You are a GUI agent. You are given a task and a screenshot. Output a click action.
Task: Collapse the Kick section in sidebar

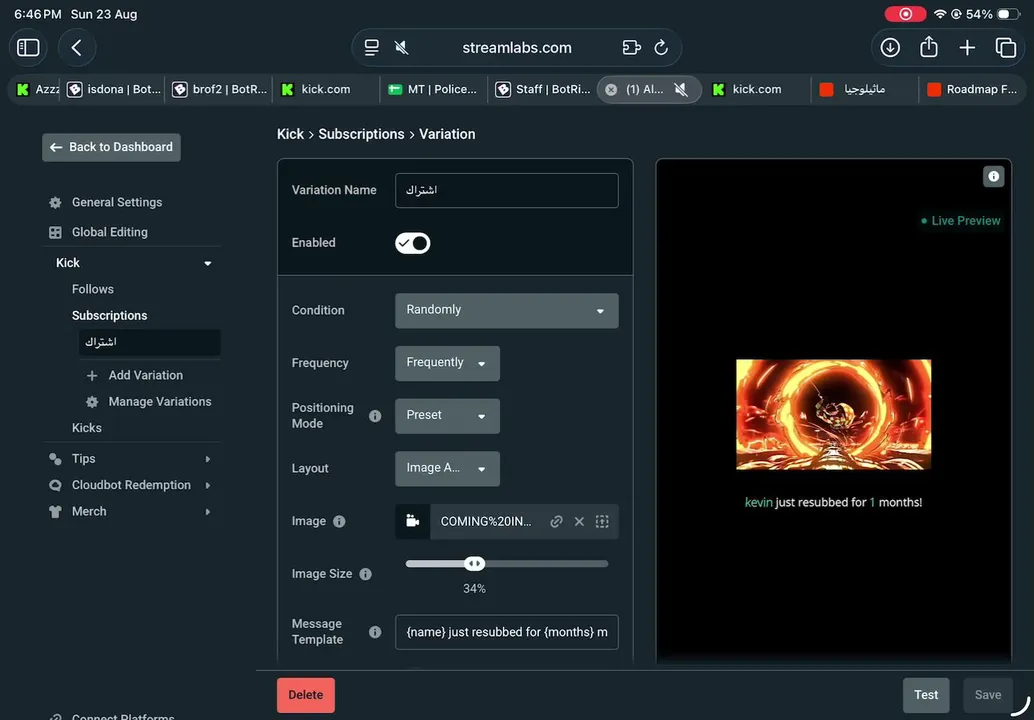[x=208, y=263]
